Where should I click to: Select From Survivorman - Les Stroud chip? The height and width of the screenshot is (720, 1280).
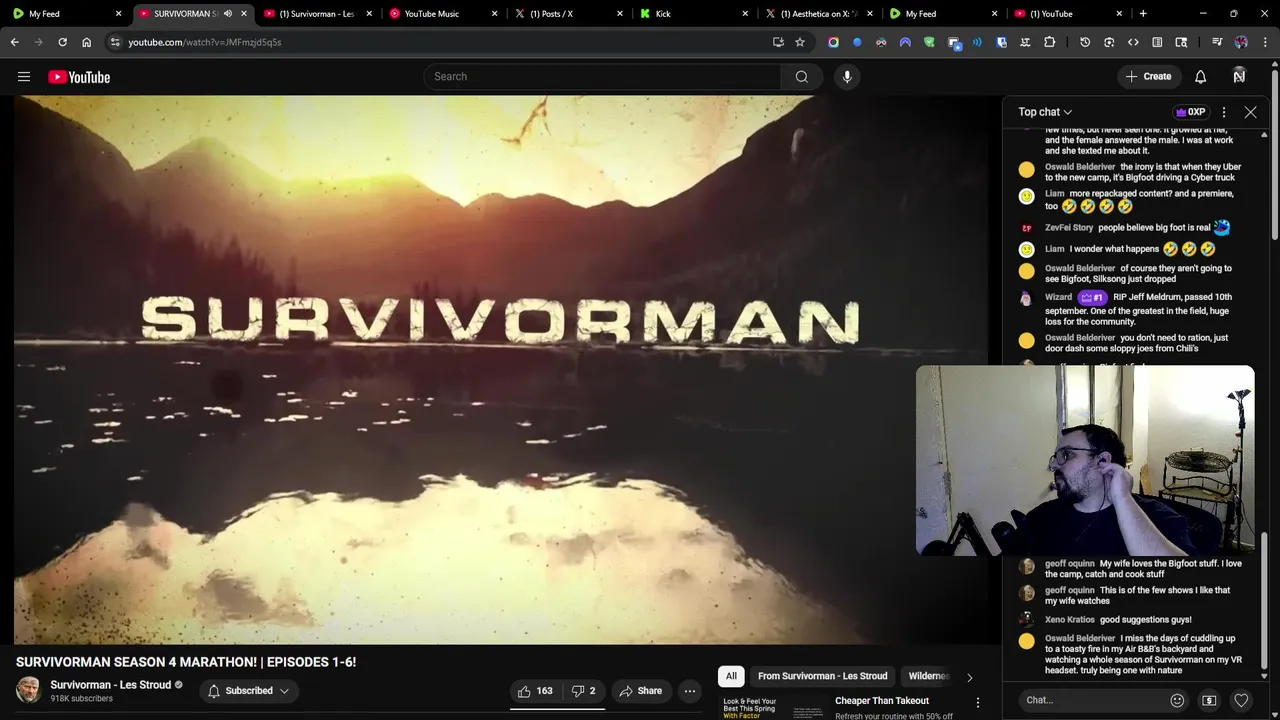point(822,676)
